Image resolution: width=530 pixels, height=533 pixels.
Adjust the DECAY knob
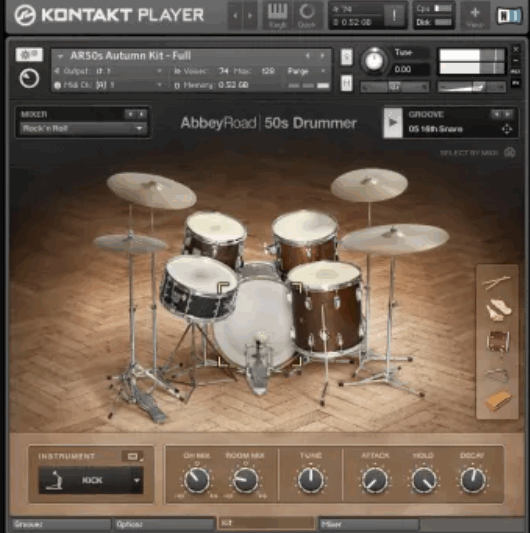click(x=473, y=480)
